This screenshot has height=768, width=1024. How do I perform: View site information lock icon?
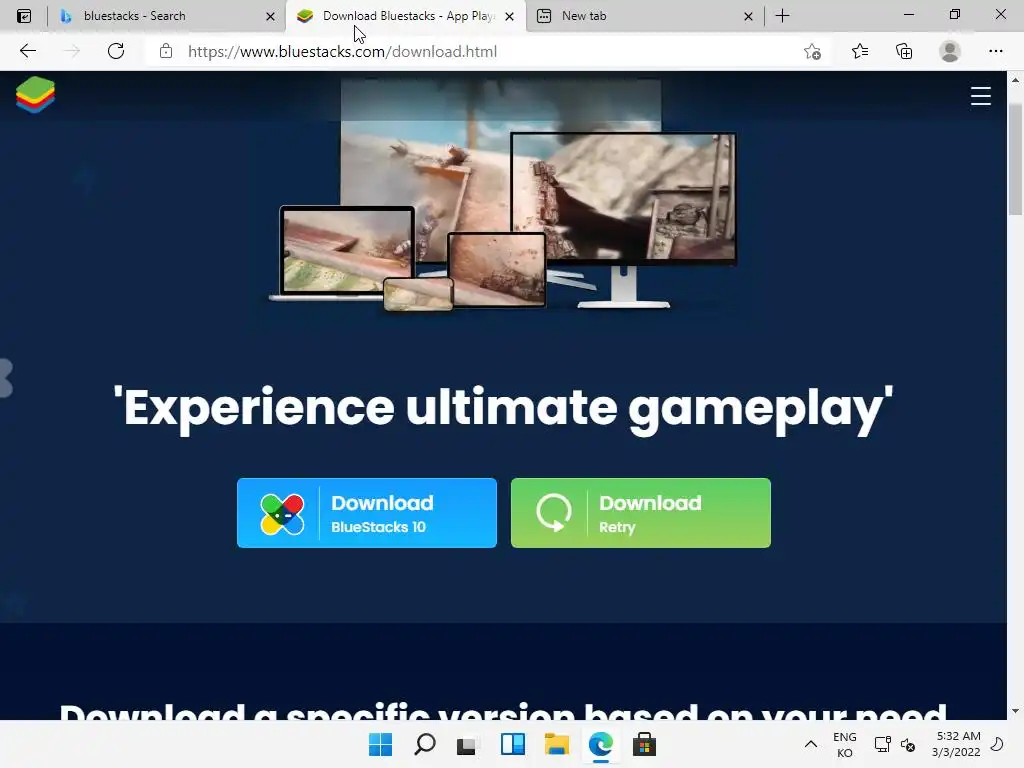[x=166, y=51]
